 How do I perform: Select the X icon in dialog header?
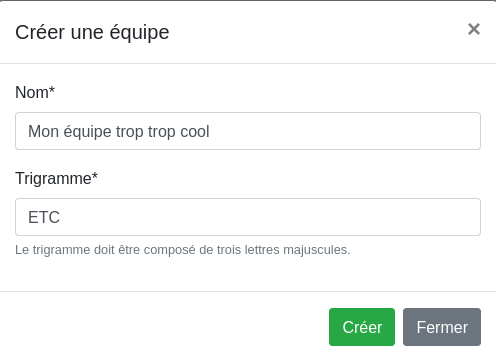474,29
